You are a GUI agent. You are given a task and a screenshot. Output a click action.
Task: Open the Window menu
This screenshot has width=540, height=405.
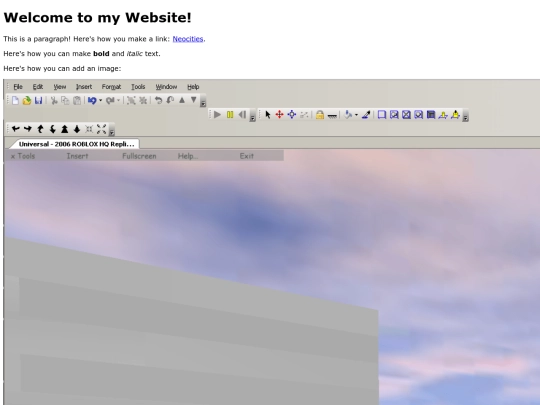point(166,87)
